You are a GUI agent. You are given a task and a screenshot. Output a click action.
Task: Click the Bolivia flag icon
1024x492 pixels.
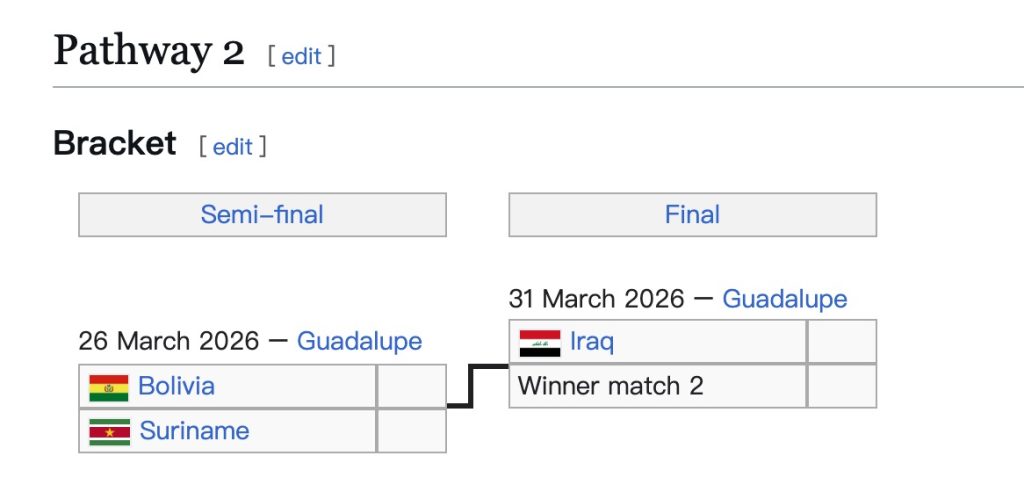(109, 387)
